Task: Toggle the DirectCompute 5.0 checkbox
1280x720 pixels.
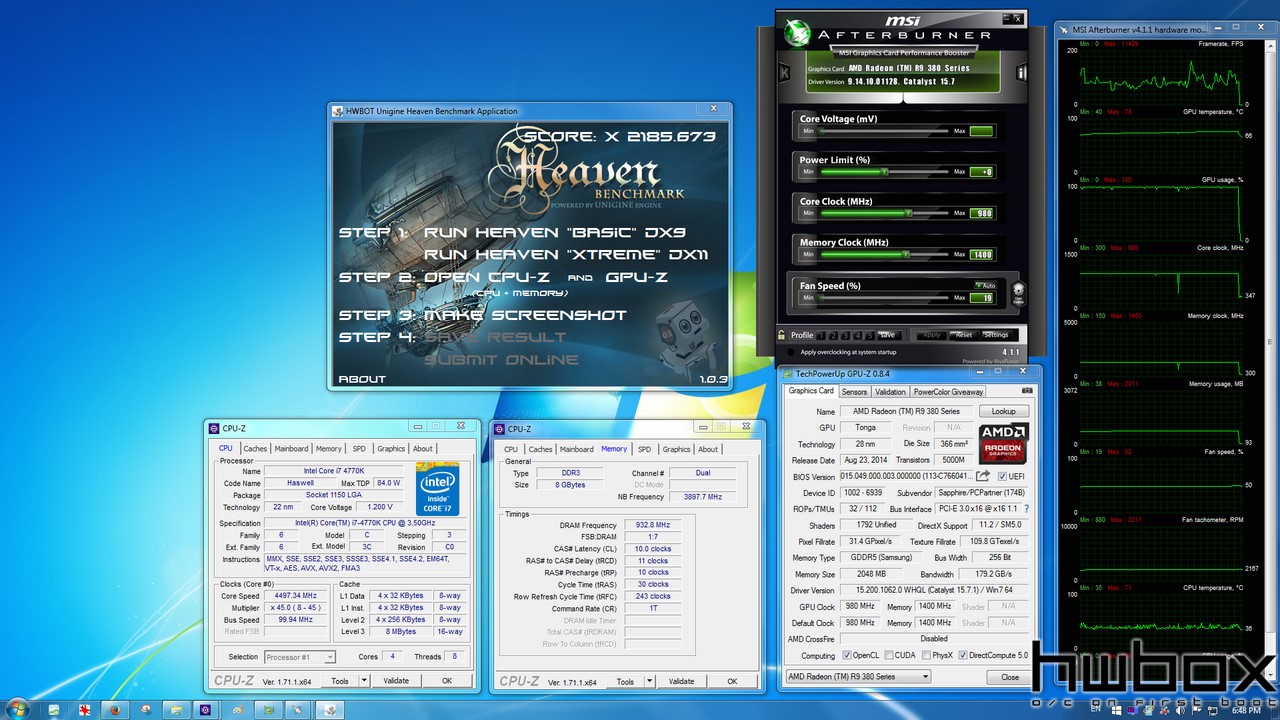Action: click(x=963, y=656)
